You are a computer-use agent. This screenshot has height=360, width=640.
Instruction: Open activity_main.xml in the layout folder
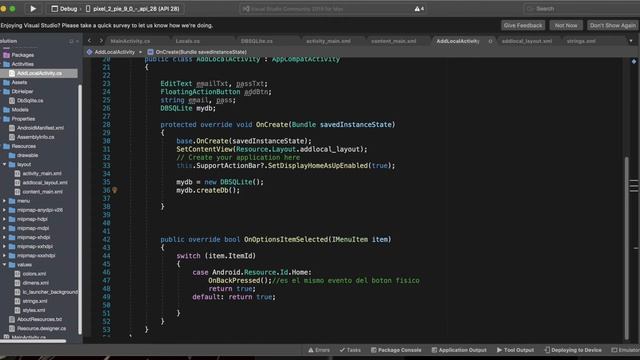click(42, 173)
